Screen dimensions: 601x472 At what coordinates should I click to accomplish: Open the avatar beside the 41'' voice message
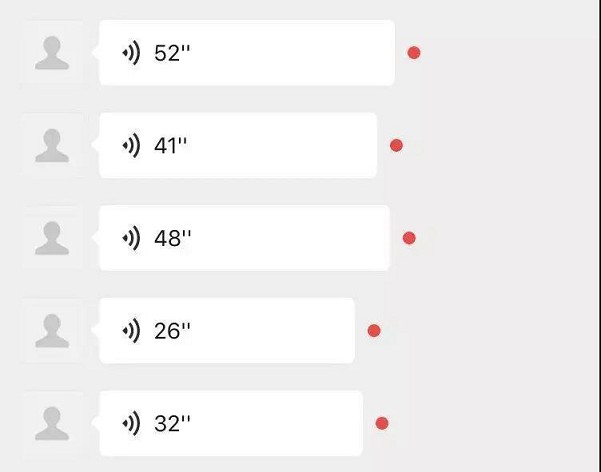pyautogui.click(x=52, y=145)
